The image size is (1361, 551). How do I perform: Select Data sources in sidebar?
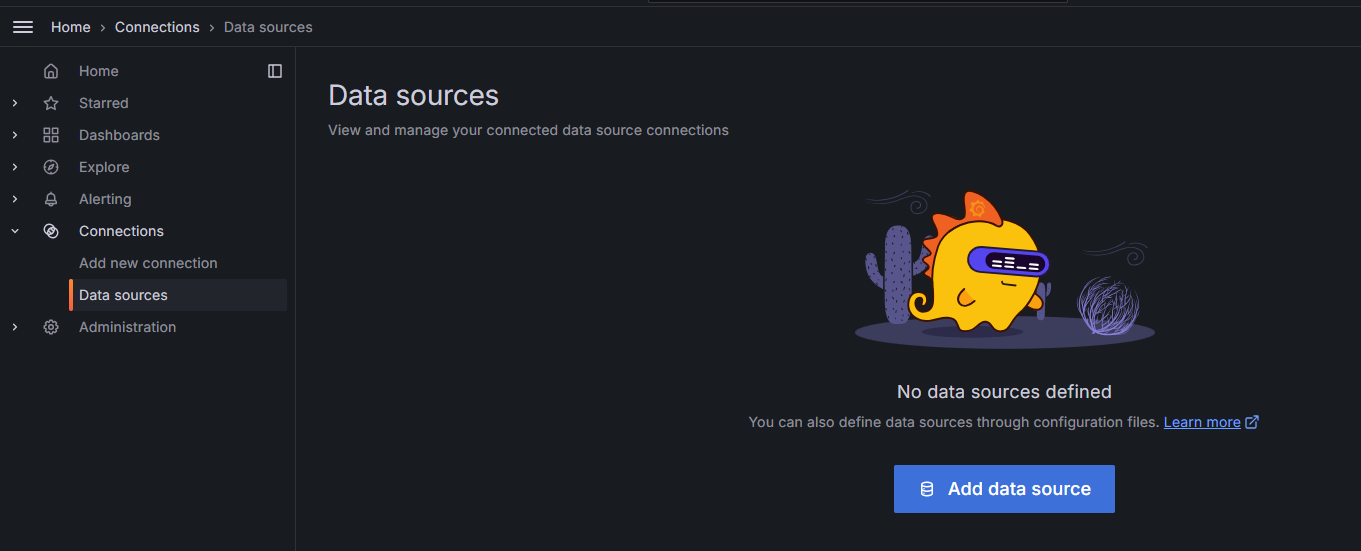123,295
